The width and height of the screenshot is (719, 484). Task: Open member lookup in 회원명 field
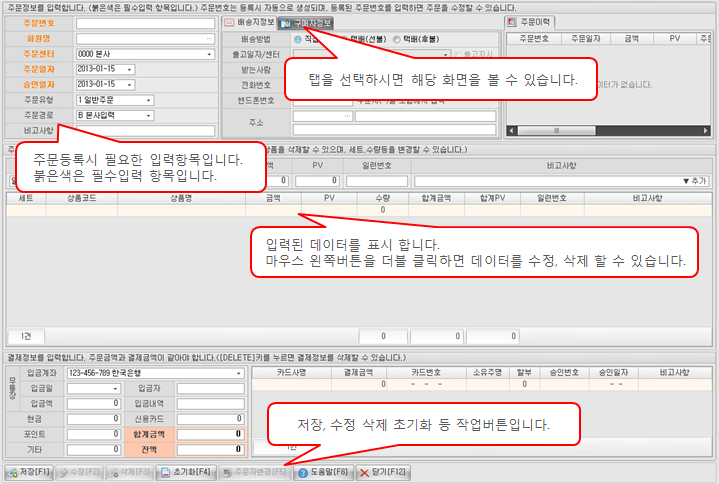point(210,39)
